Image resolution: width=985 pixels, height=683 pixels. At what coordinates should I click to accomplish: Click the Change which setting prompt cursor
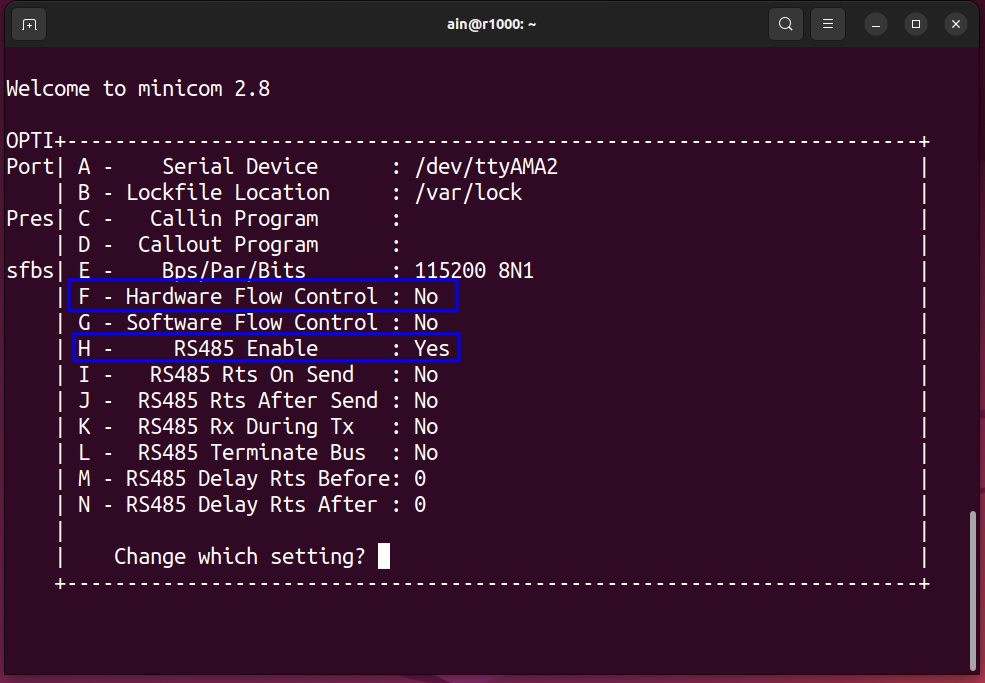tap(384, 556)
